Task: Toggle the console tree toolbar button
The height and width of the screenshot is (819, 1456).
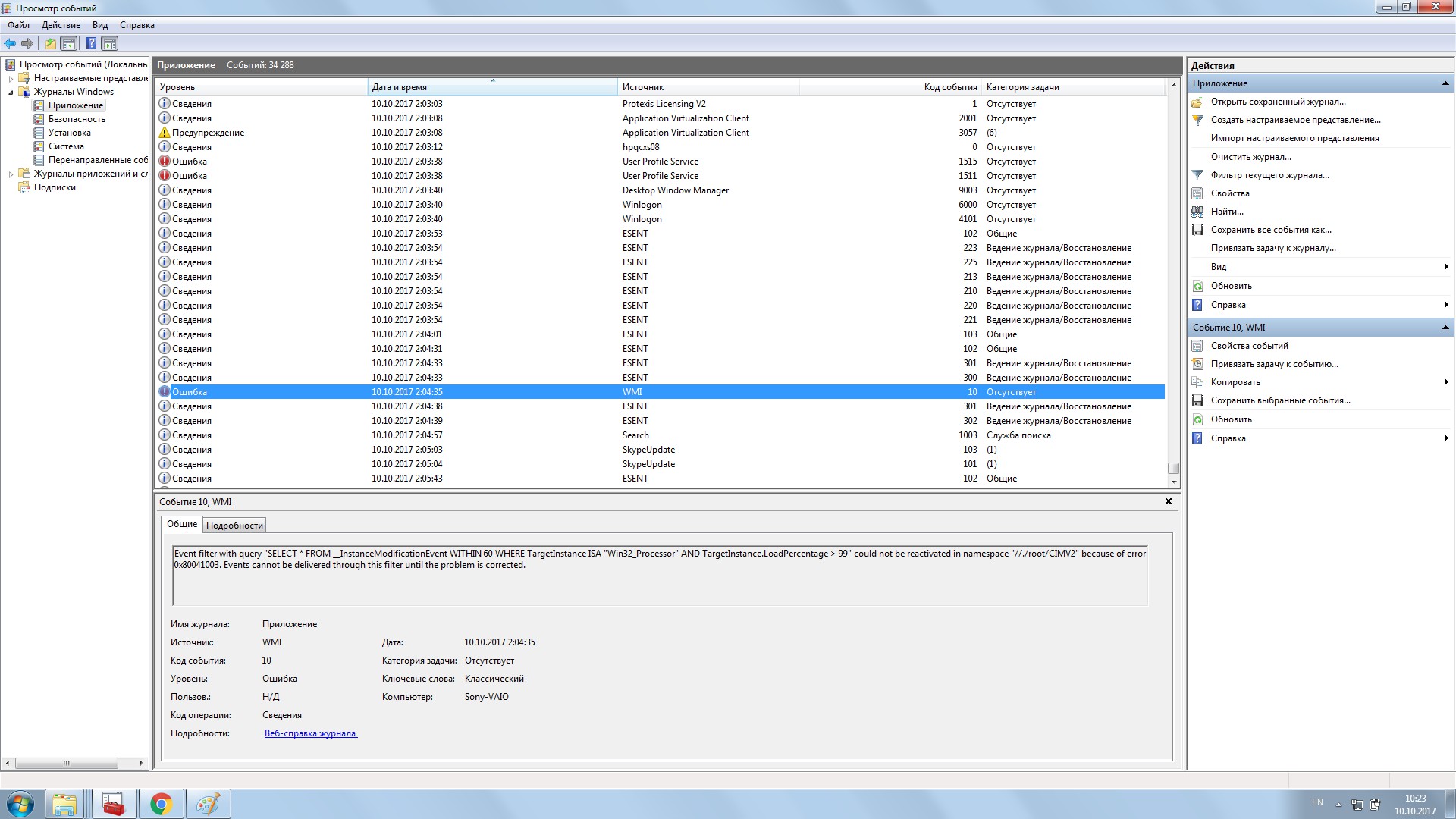Action: (69, 43)
